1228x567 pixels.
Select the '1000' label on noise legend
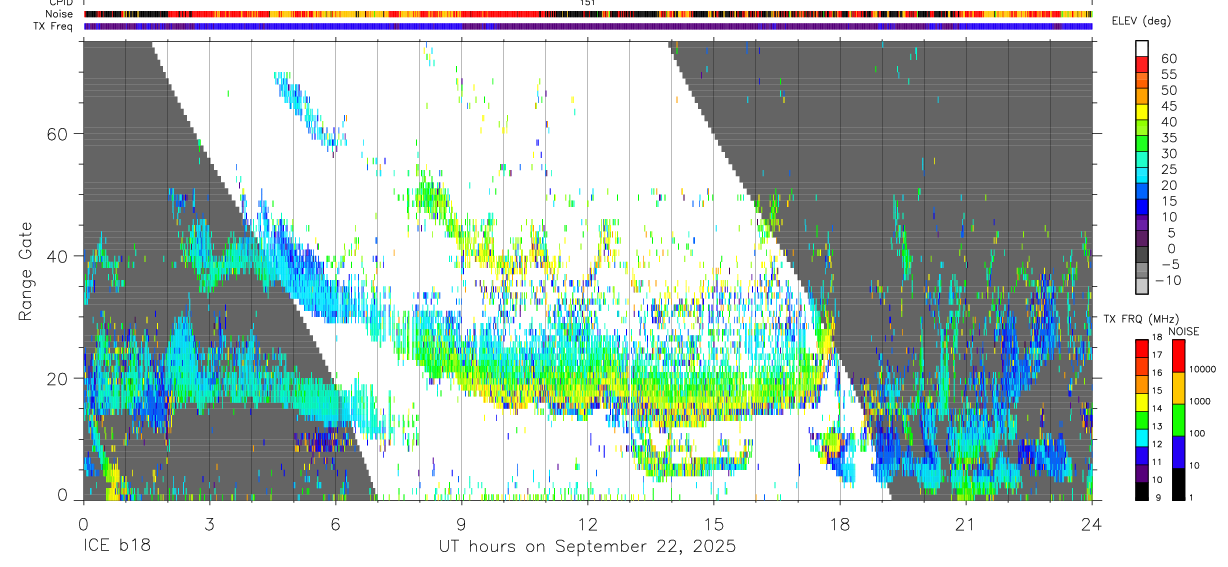coord(1201,401)
